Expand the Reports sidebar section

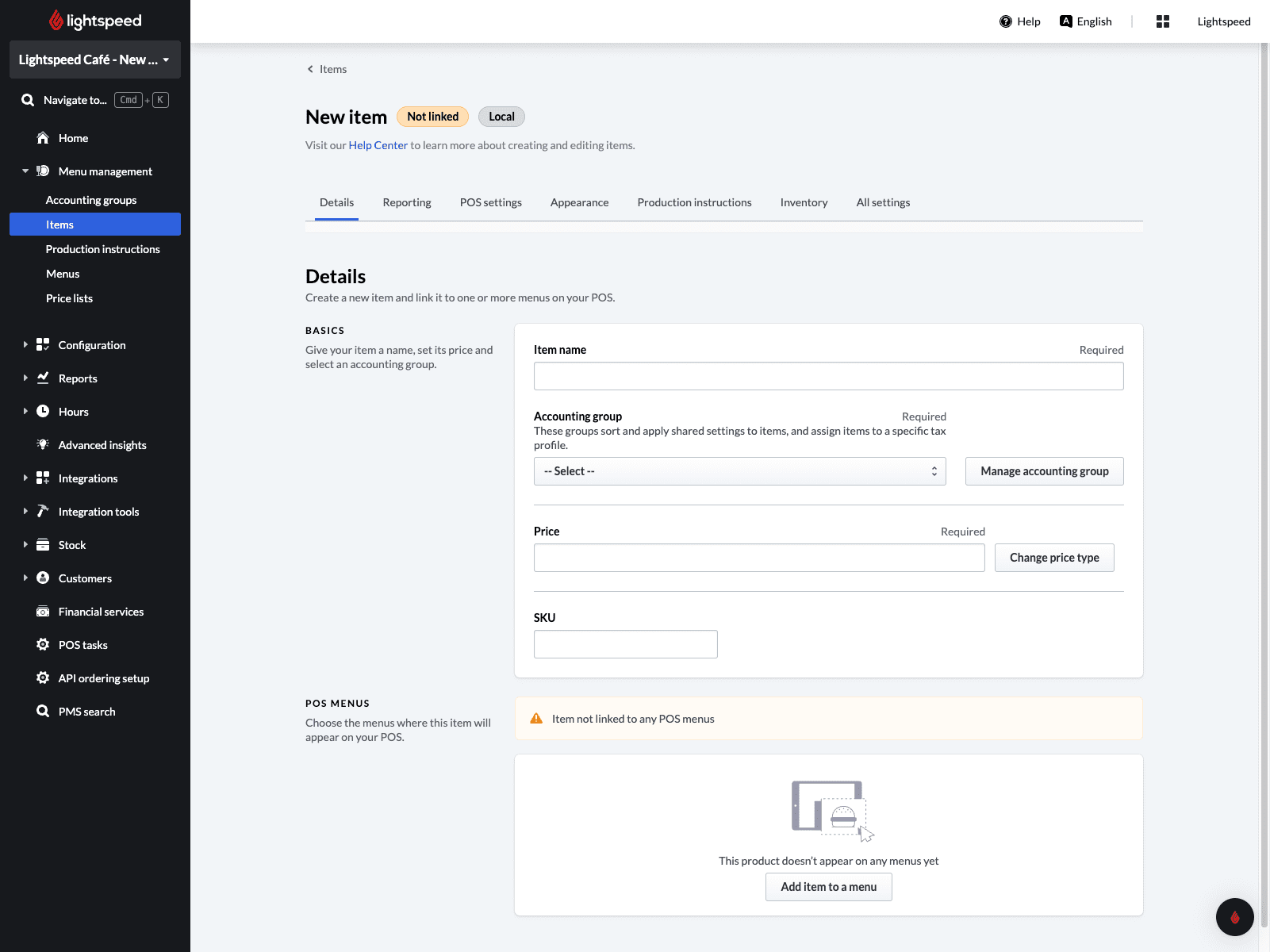[x=25, y=378]
